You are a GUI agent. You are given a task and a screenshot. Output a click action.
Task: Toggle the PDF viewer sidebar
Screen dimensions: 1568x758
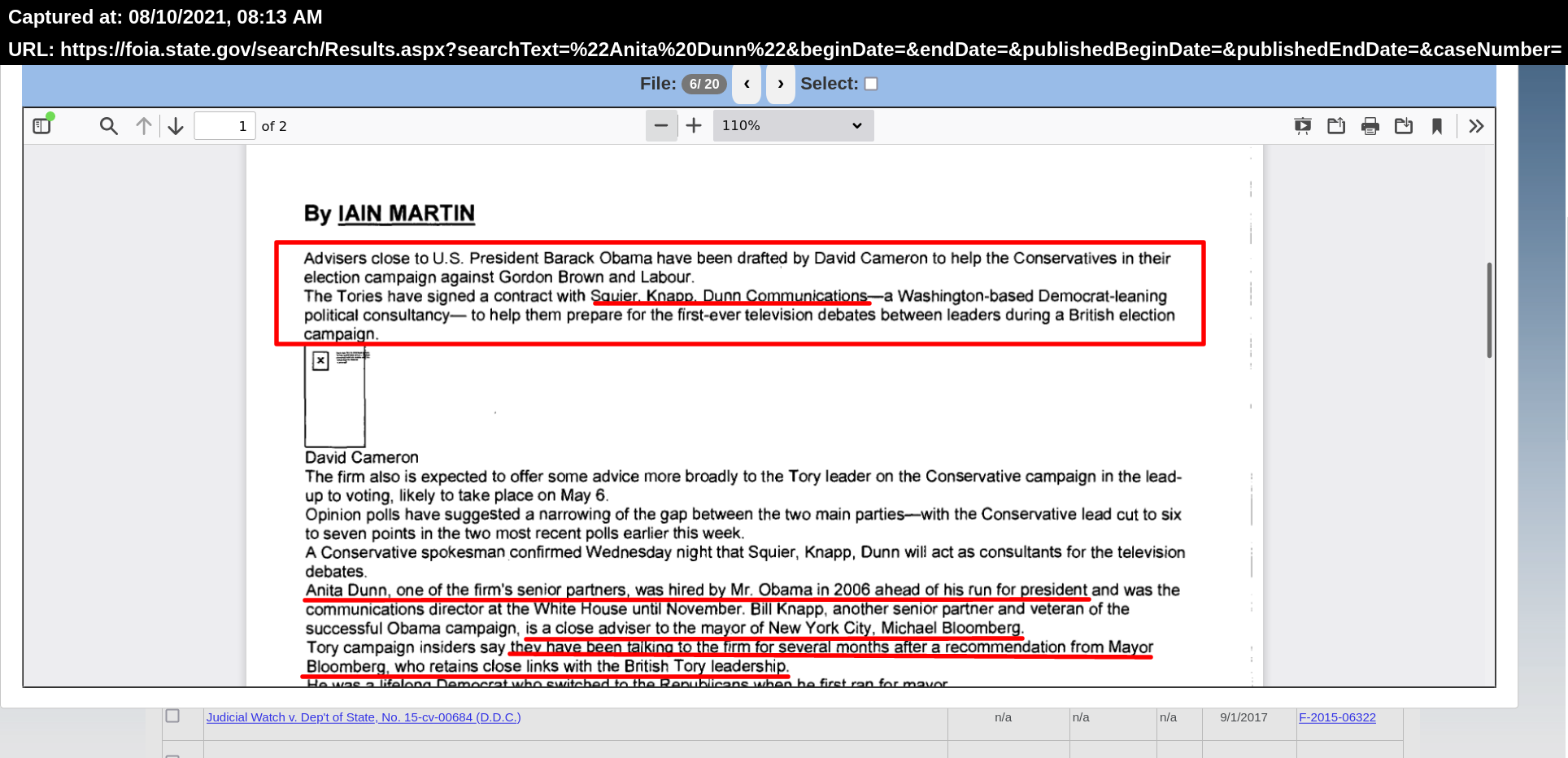[x=41, y=126]
